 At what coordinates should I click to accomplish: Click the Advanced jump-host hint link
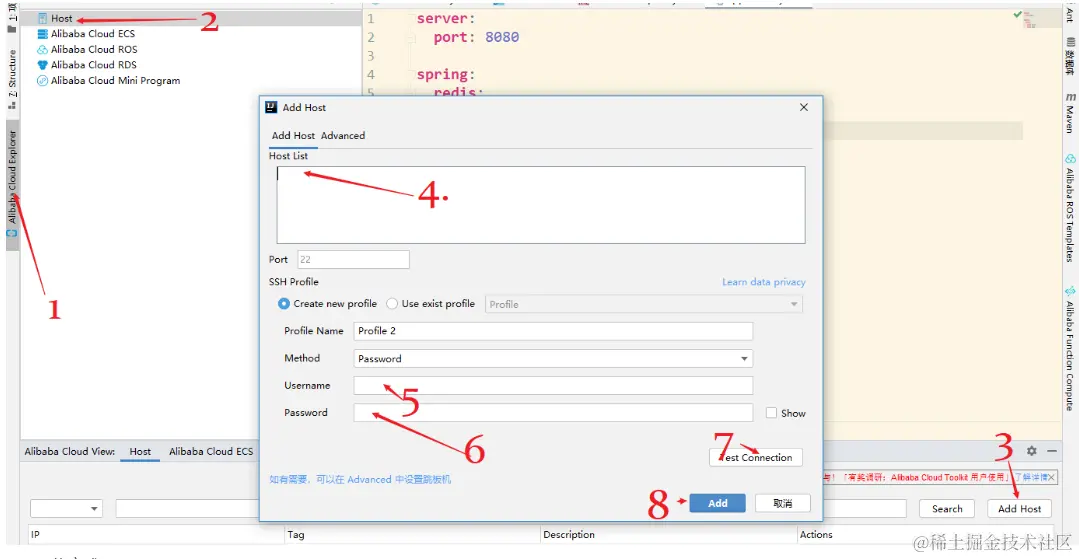coord(360,479)
